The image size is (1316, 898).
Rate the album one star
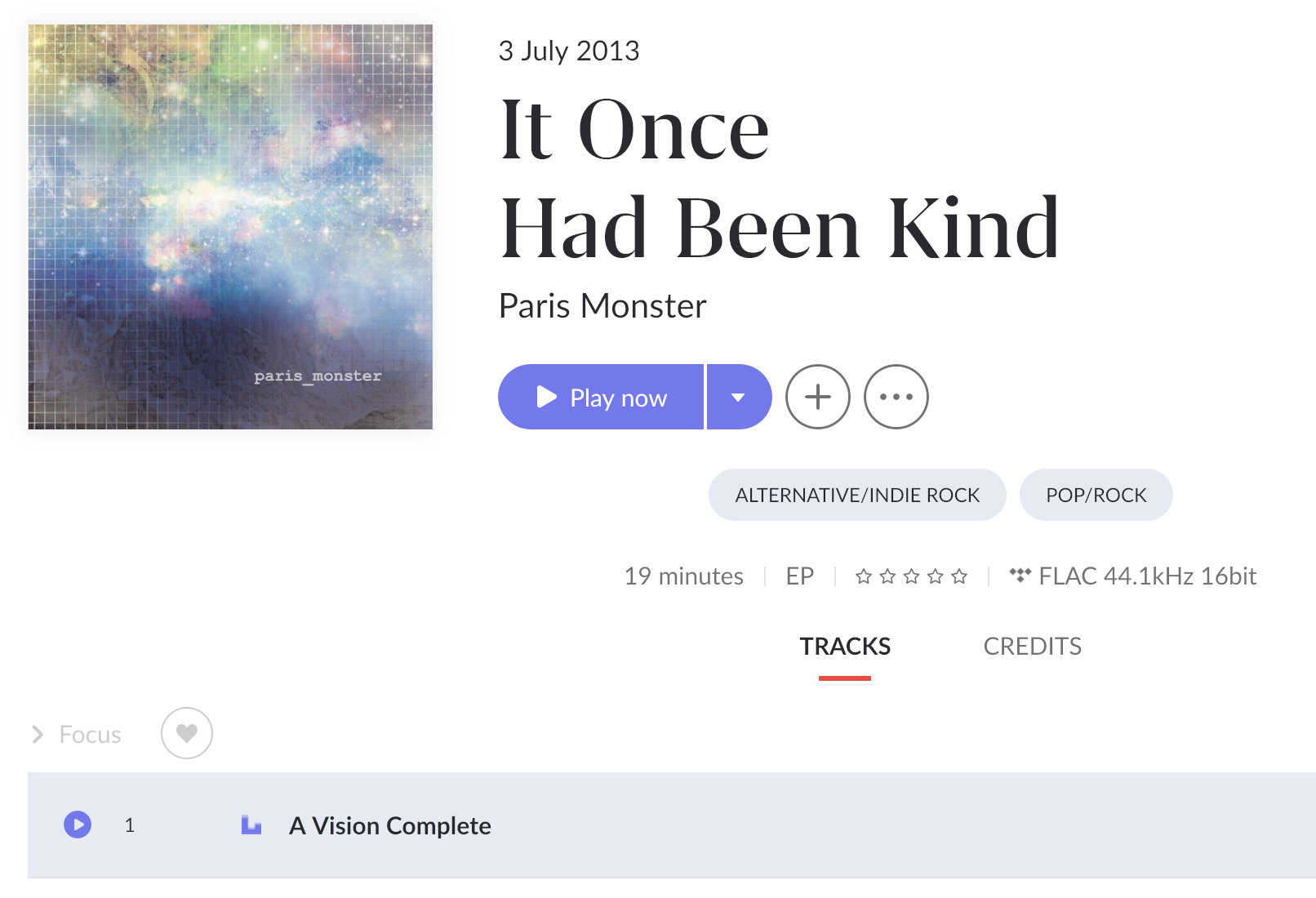[x=864, y=577]
